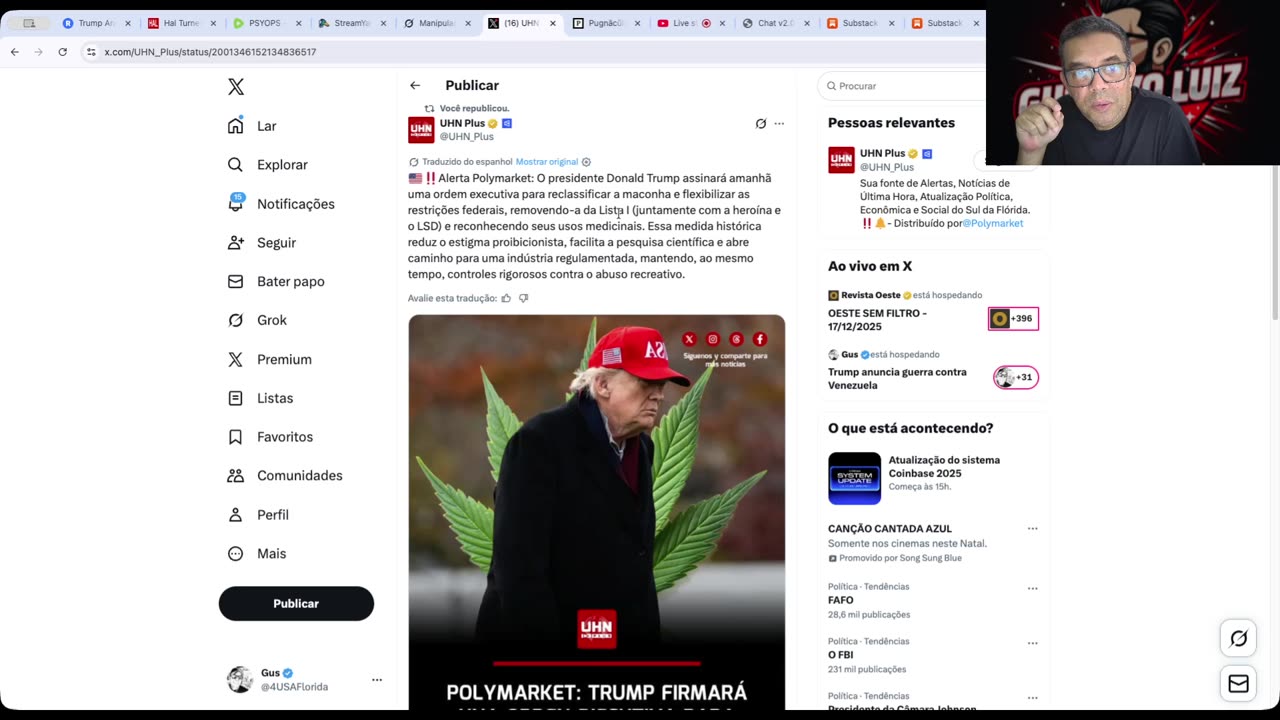Viewport: 1280px width, 720px height.
Task: Open Premium in sidebar
Action: pos(270,360)
